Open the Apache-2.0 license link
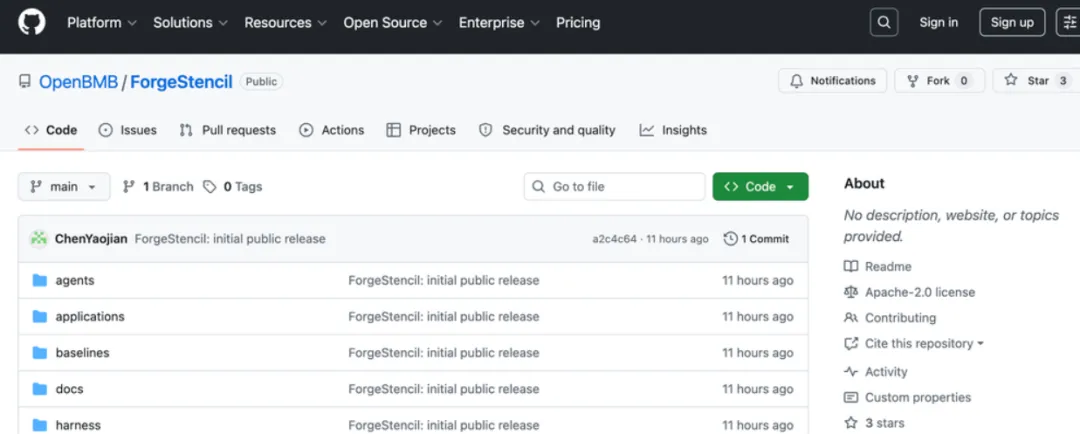The width and height of the screenshot is (1080, 434). tap(920, 292)
